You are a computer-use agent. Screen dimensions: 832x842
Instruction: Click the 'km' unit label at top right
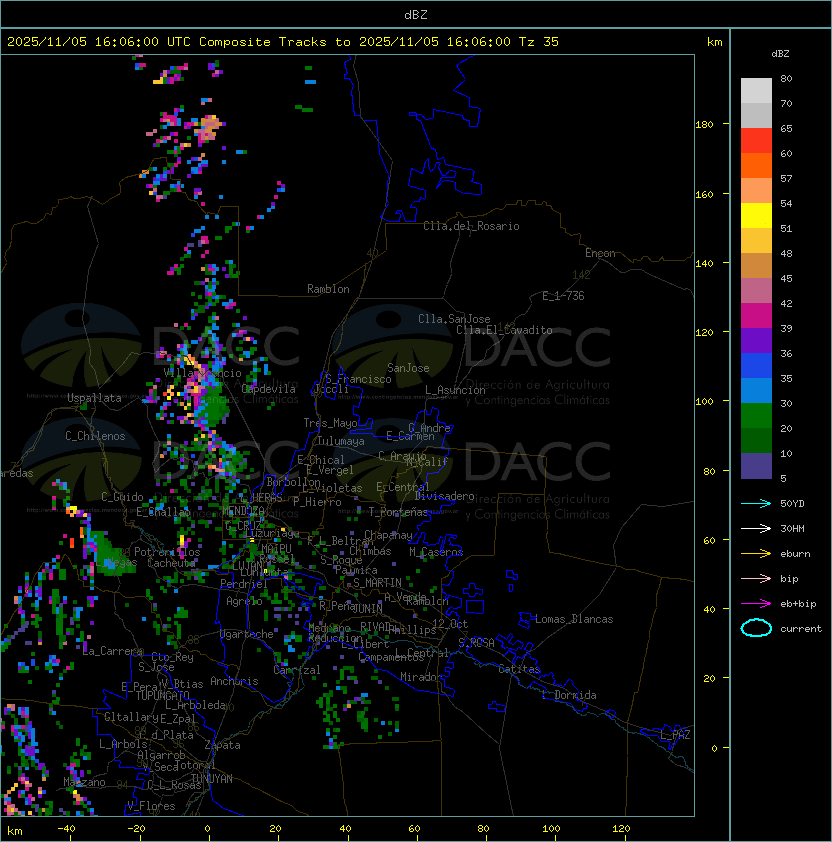(714, 42)
